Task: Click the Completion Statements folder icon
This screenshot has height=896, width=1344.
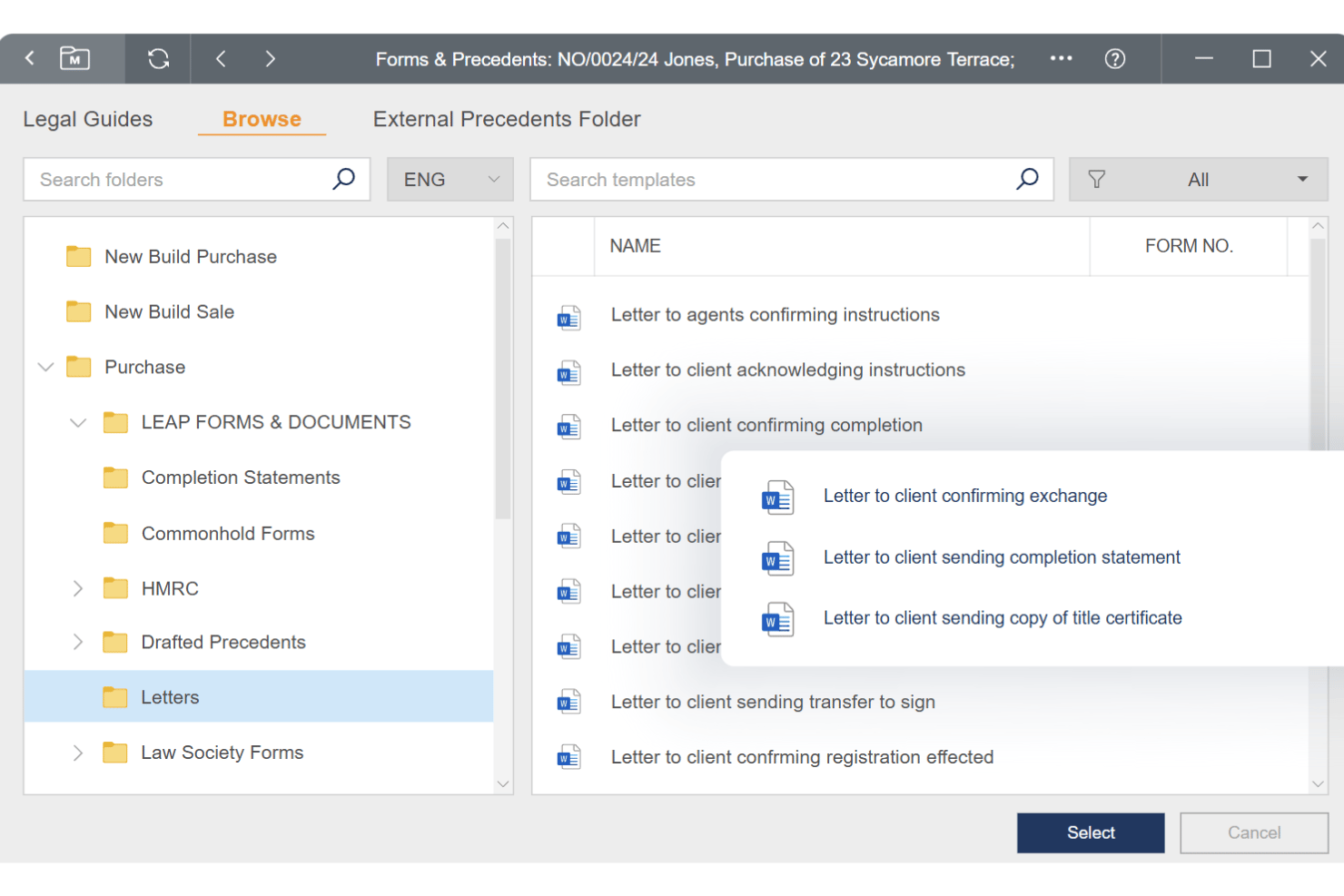Action: click(x=115, y=478)
